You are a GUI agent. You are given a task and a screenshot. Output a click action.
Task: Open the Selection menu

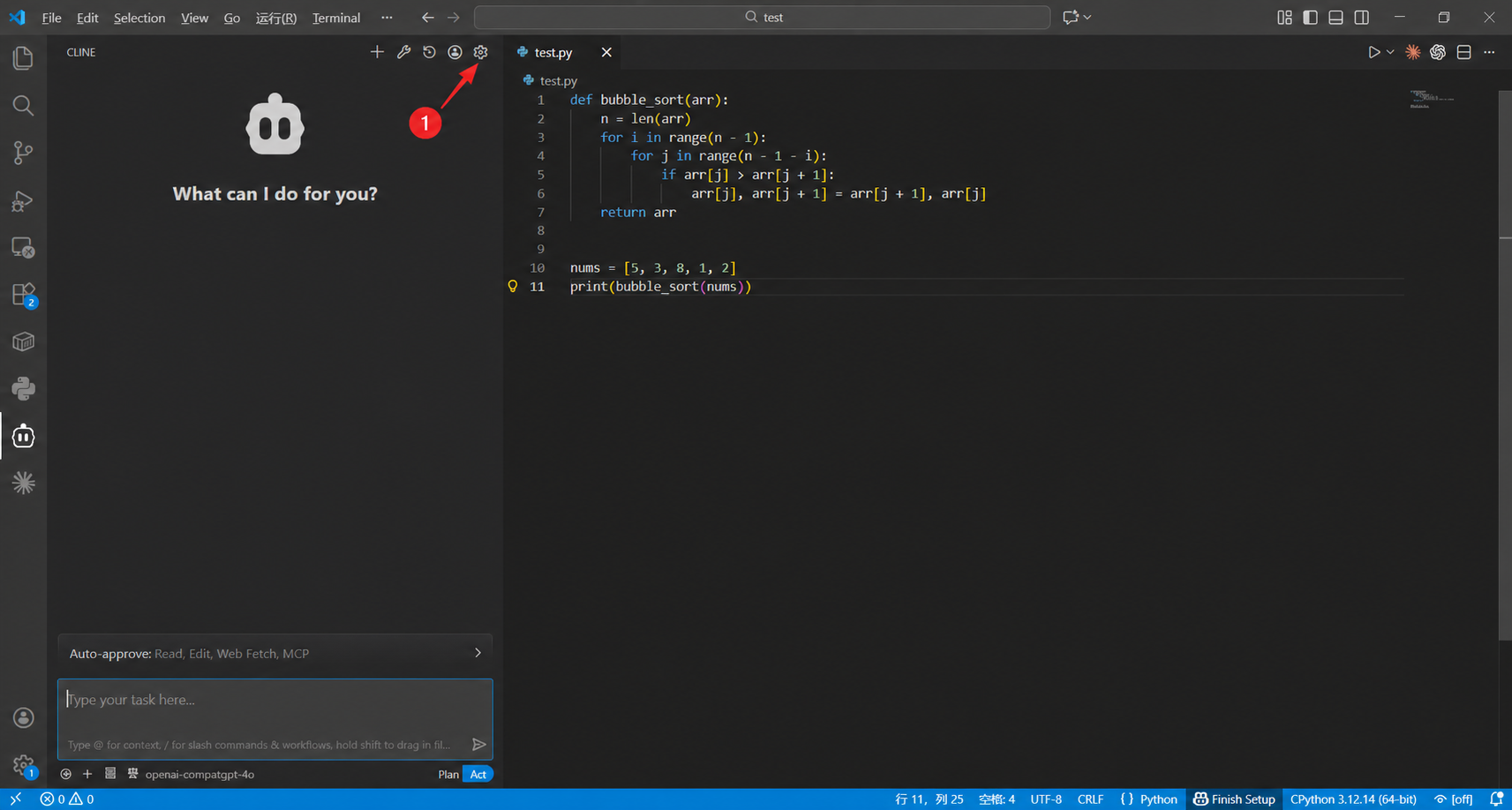pyautogui.click(x=139, y=18)
